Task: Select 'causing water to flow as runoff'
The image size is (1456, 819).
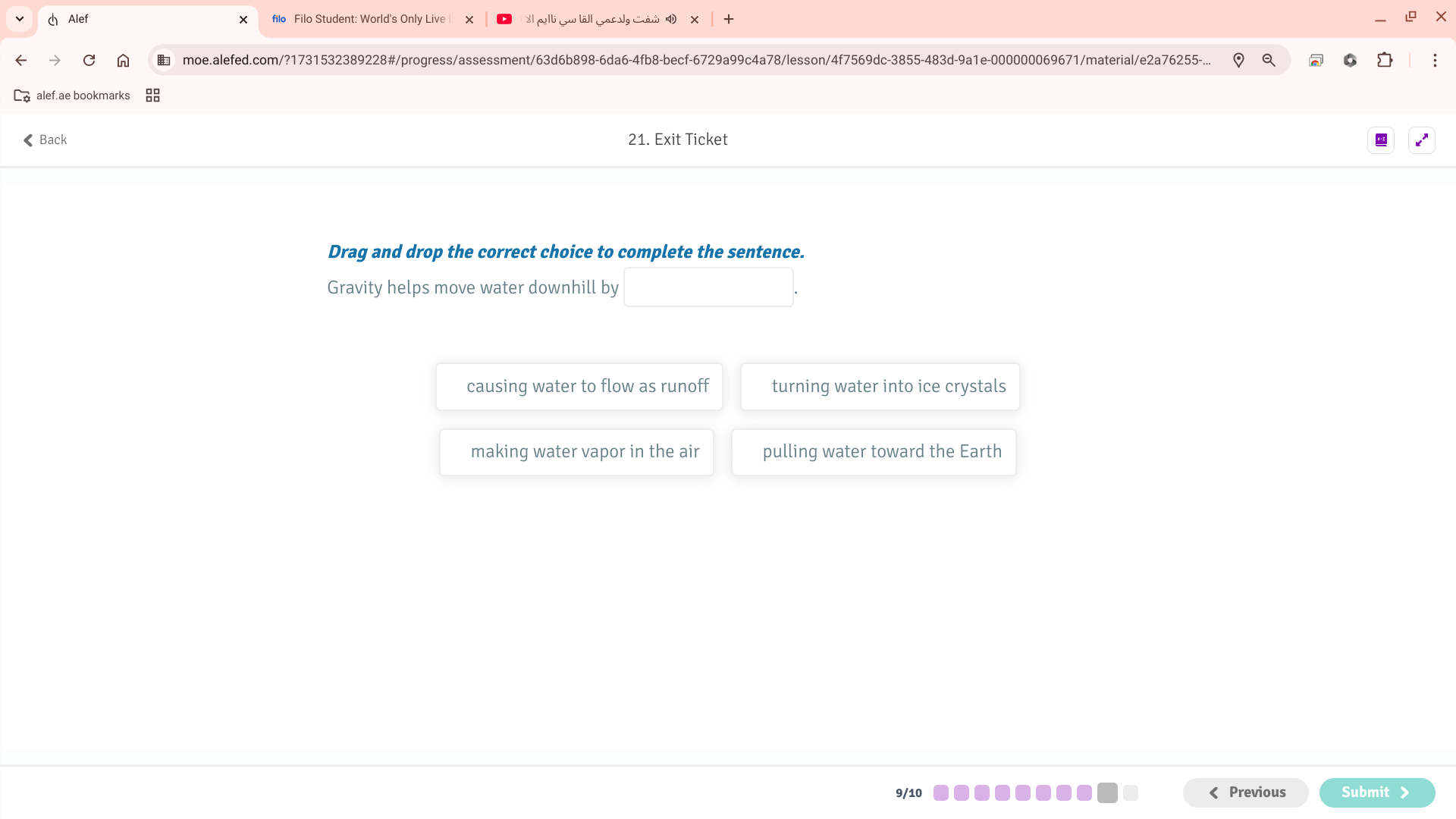Action: pos(579,387)
